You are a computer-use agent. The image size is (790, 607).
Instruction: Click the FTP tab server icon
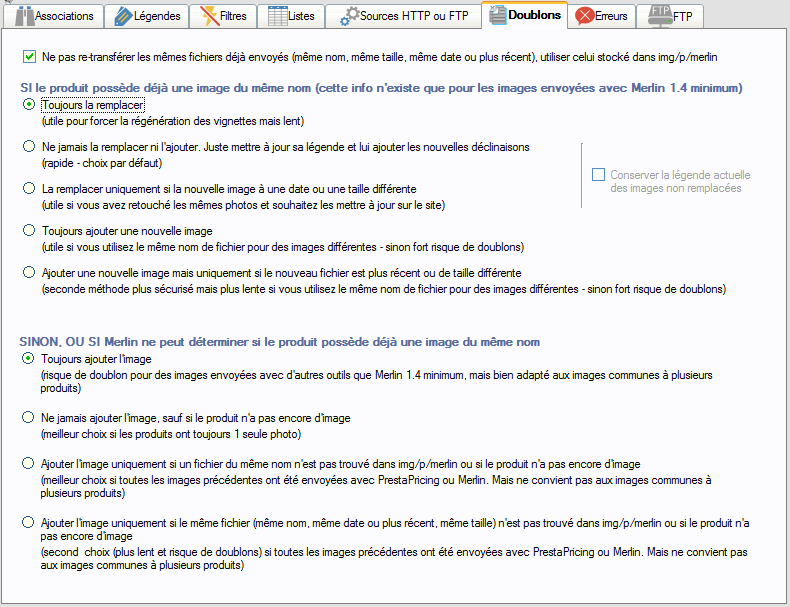[659, 16]
